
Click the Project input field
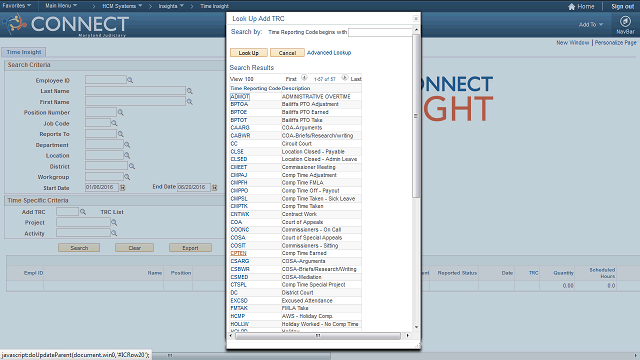click(x=83, y=222)
